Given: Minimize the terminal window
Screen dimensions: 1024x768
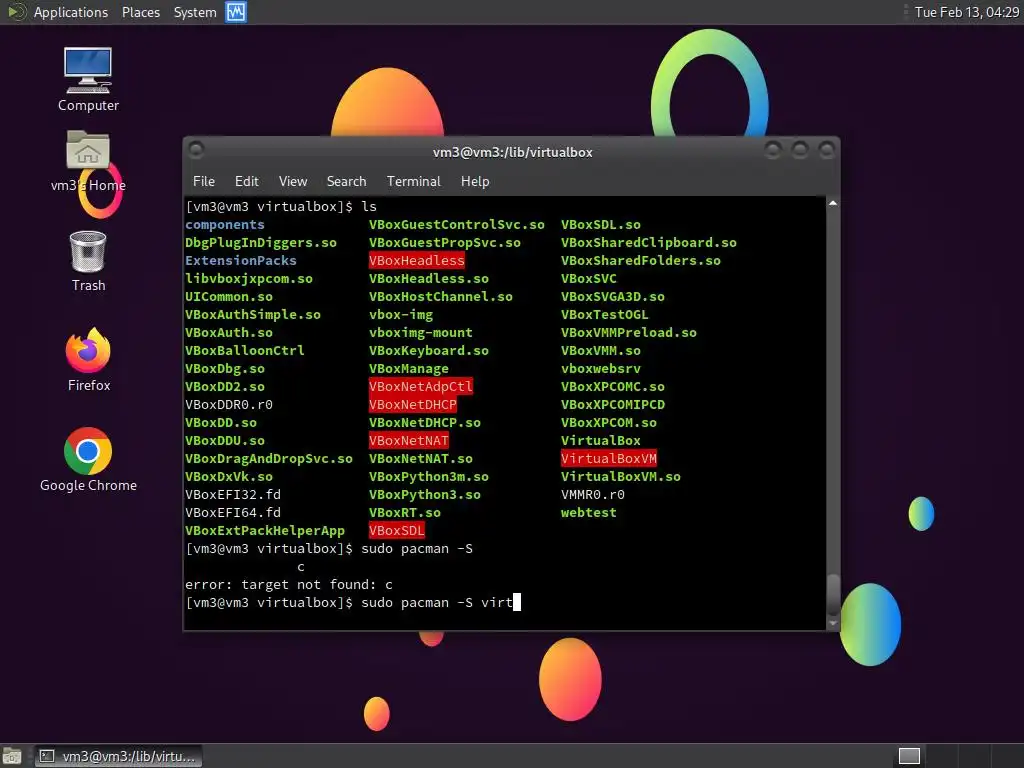Looking at the screenshot, I should (x=773, y=150).
